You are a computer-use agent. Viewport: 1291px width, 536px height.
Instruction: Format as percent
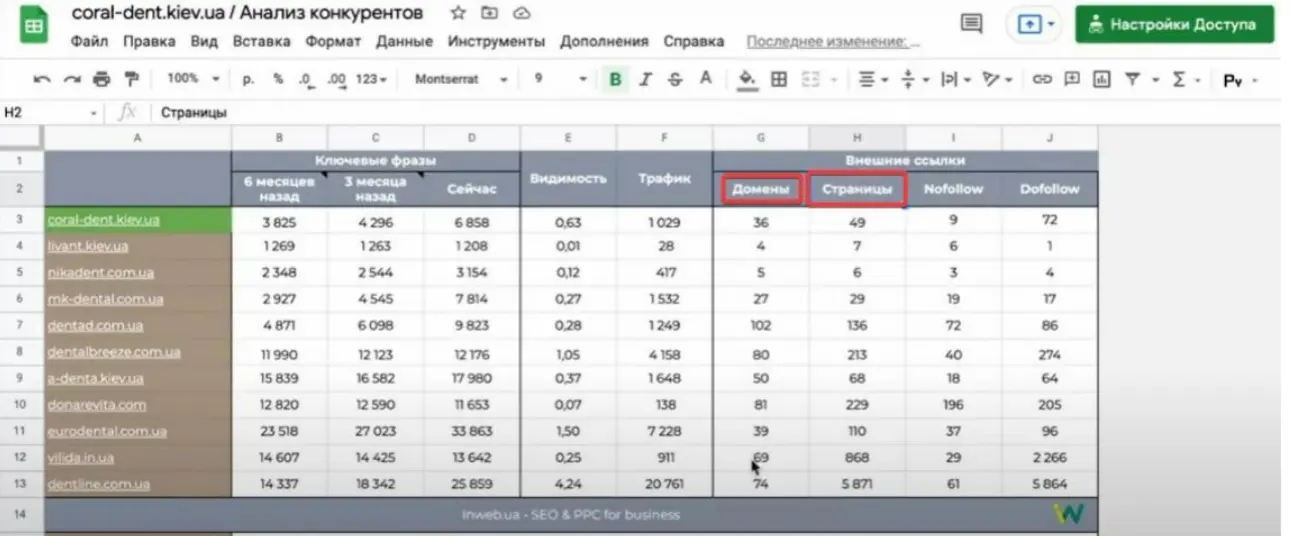278,78
